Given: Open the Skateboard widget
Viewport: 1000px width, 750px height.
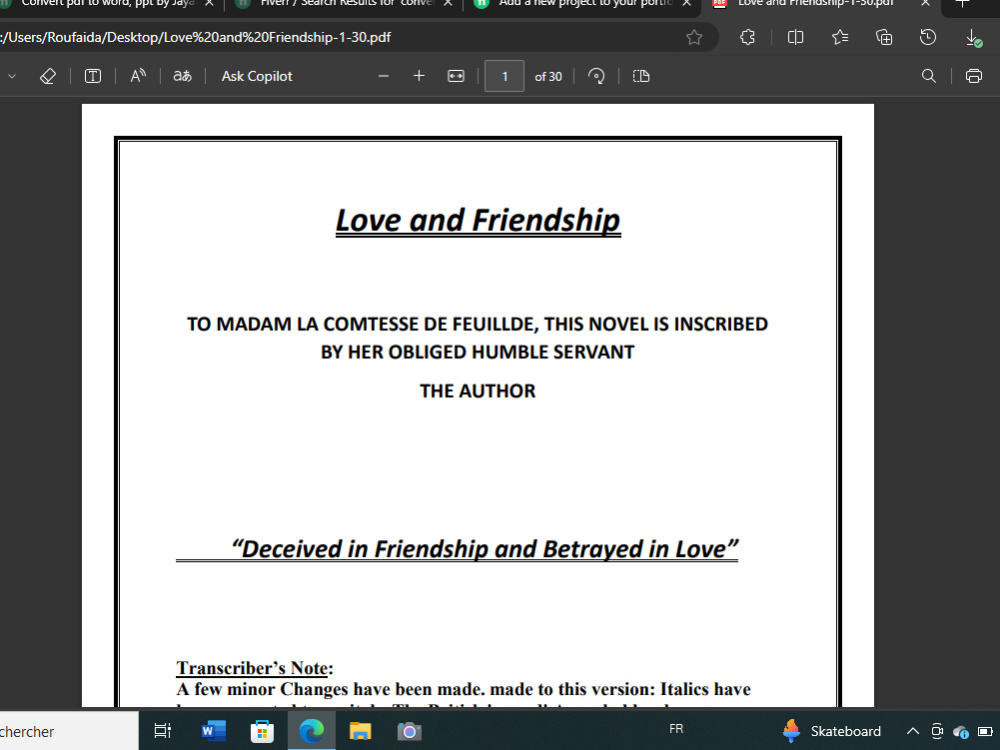Looking at the screenshot, I should (832, 732).
